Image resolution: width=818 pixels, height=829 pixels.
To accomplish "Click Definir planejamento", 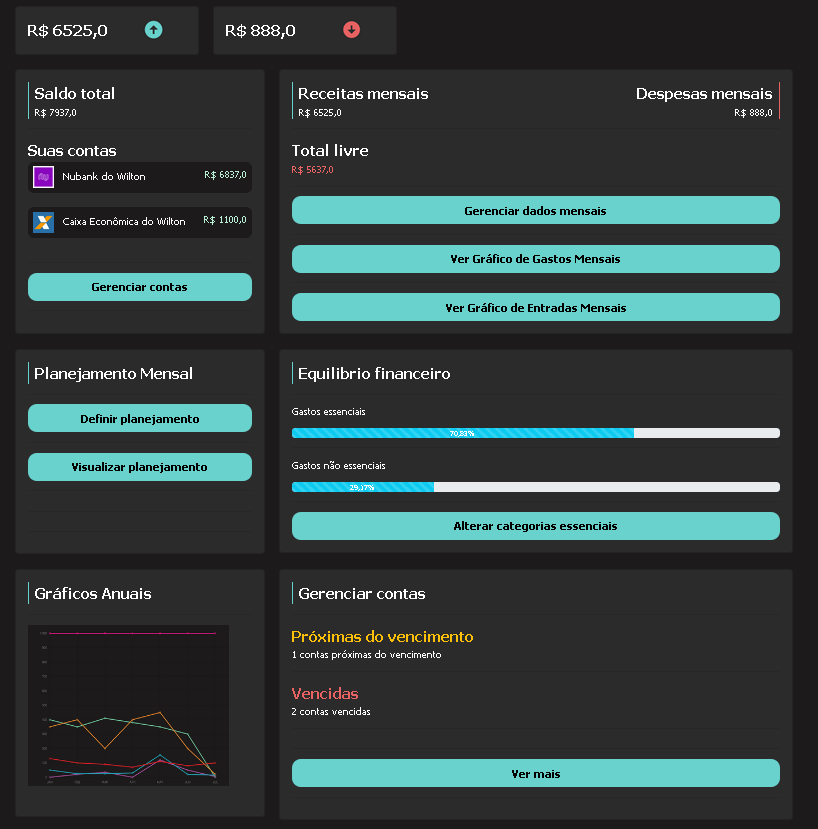I will (139, 418).
